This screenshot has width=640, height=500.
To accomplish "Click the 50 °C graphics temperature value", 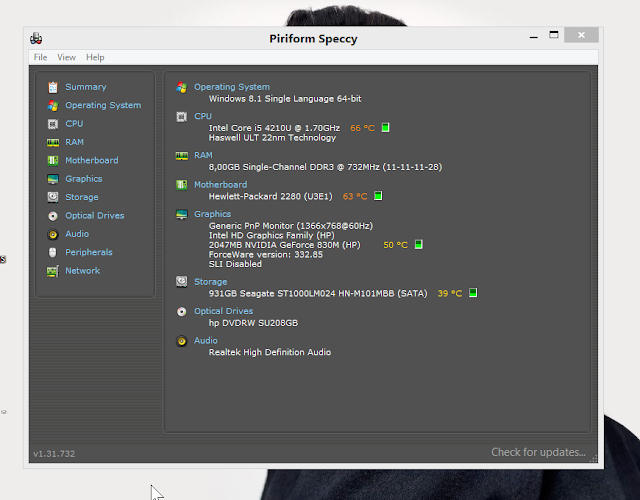I will [395, 245].
